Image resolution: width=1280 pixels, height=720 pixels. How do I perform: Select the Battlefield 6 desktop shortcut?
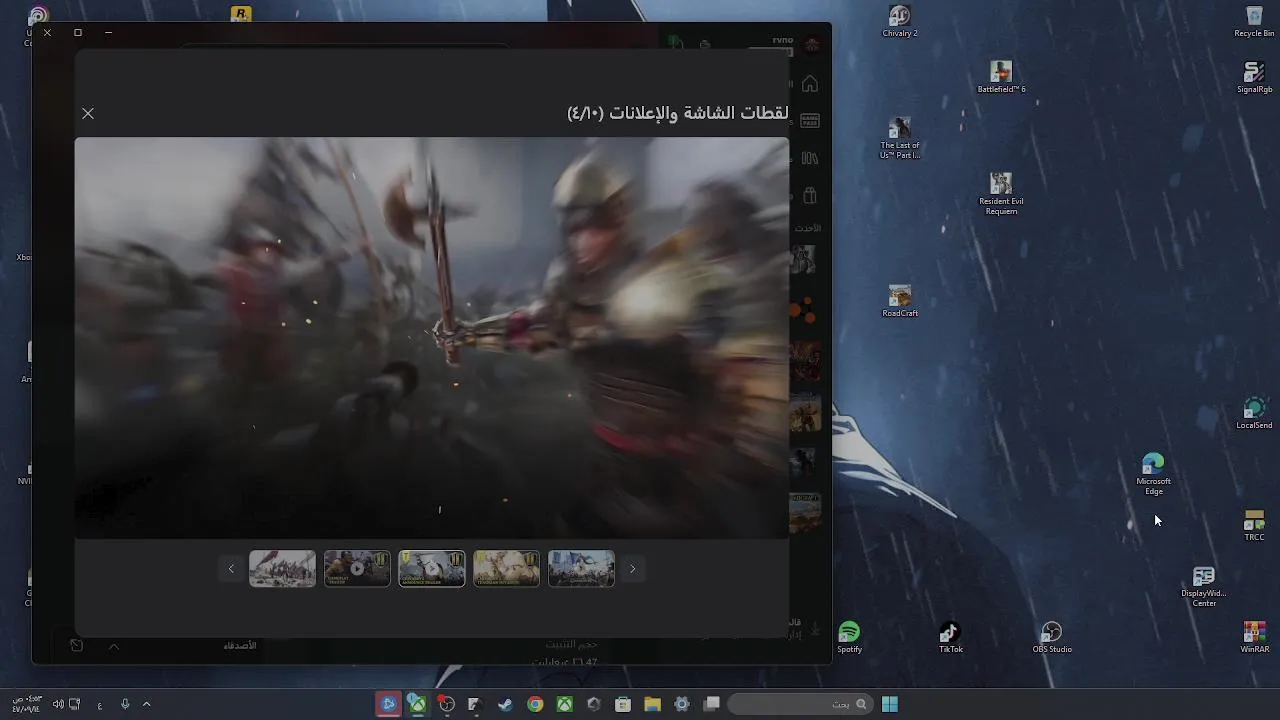point(1001,77)
